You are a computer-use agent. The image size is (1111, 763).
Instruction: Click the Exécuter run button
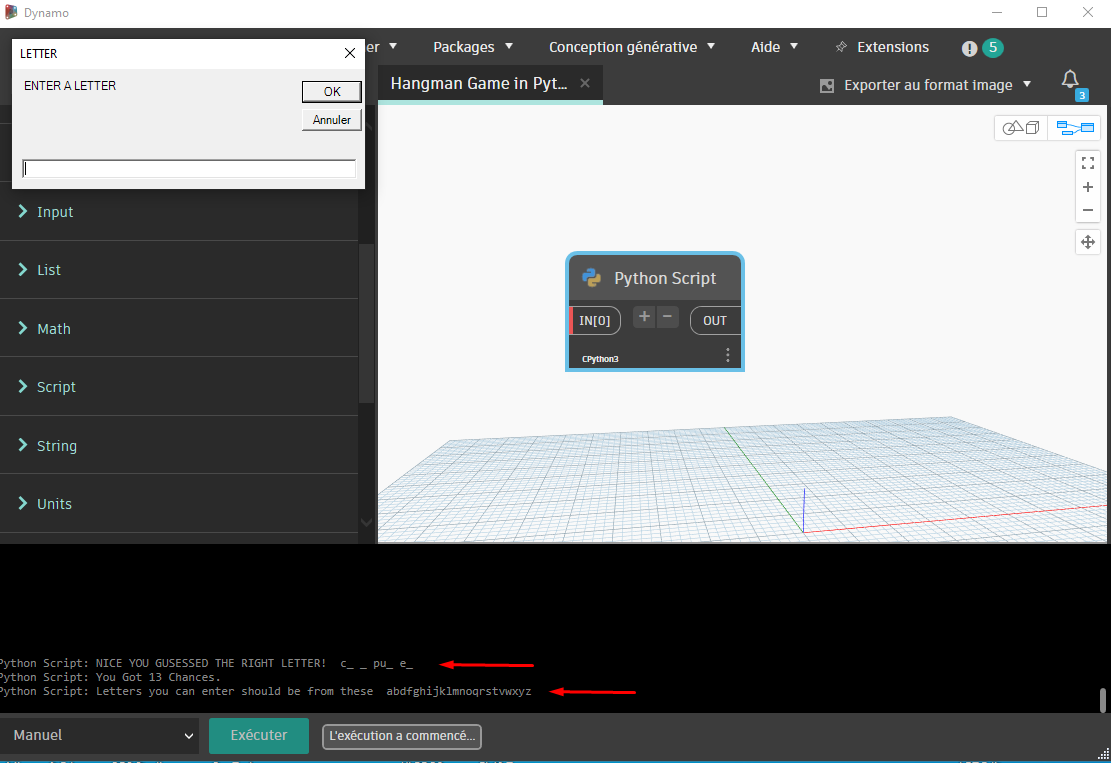pos(259,735)
